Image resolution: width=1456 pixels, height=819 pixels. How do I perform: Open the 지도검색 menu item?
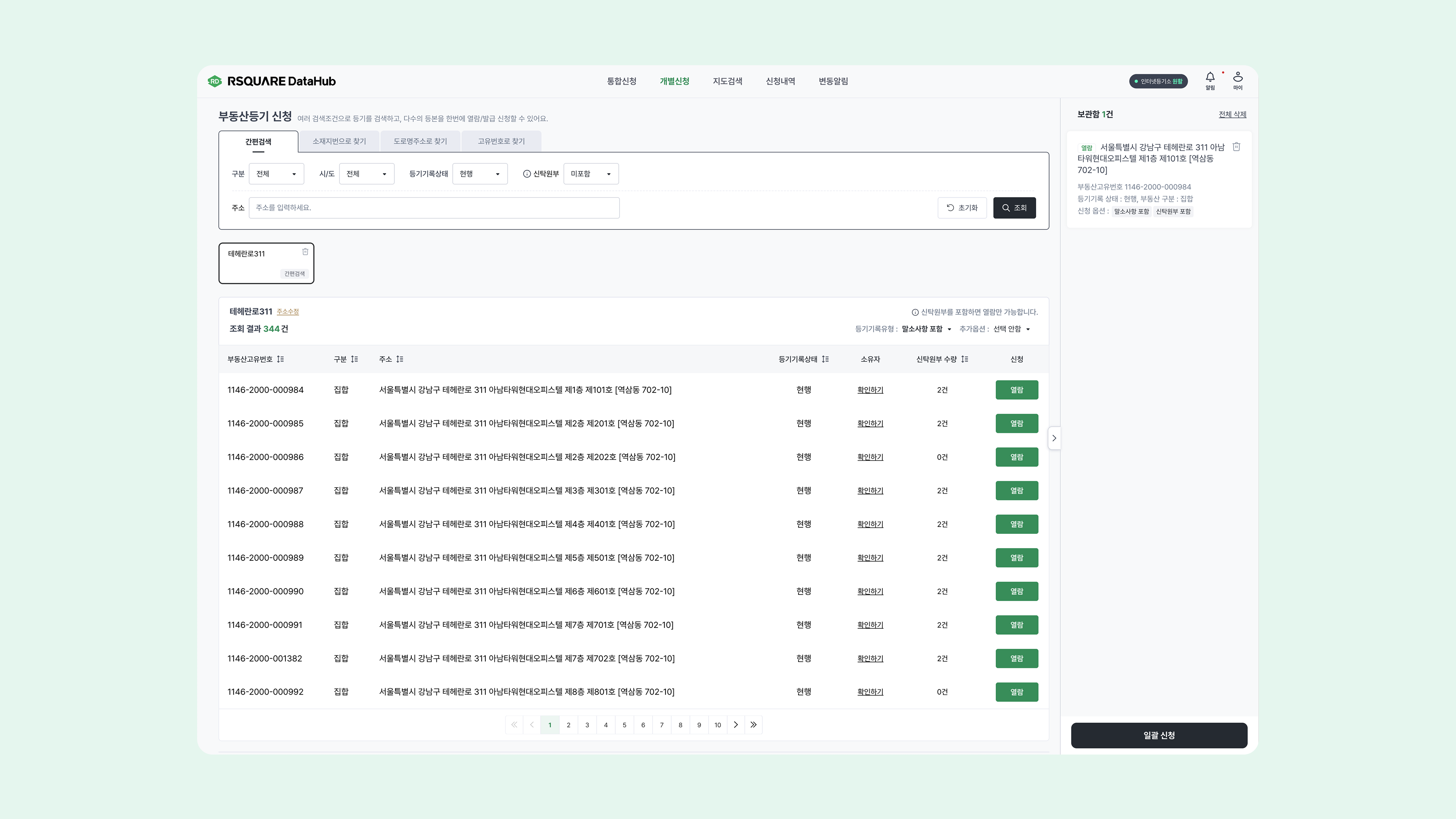click(x=727, y=82)
